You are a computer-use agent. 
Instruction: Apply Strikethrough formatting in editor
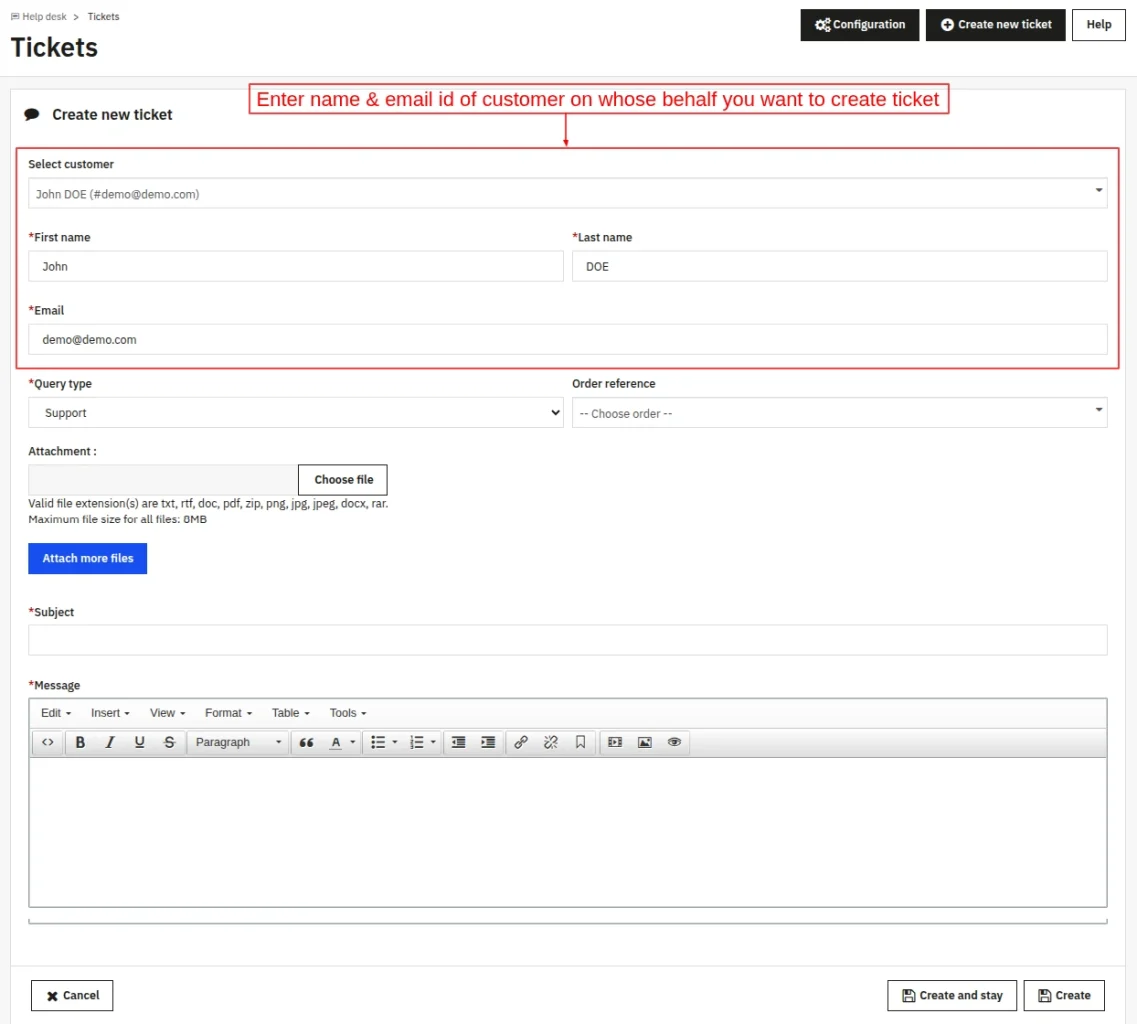(169, 742)
